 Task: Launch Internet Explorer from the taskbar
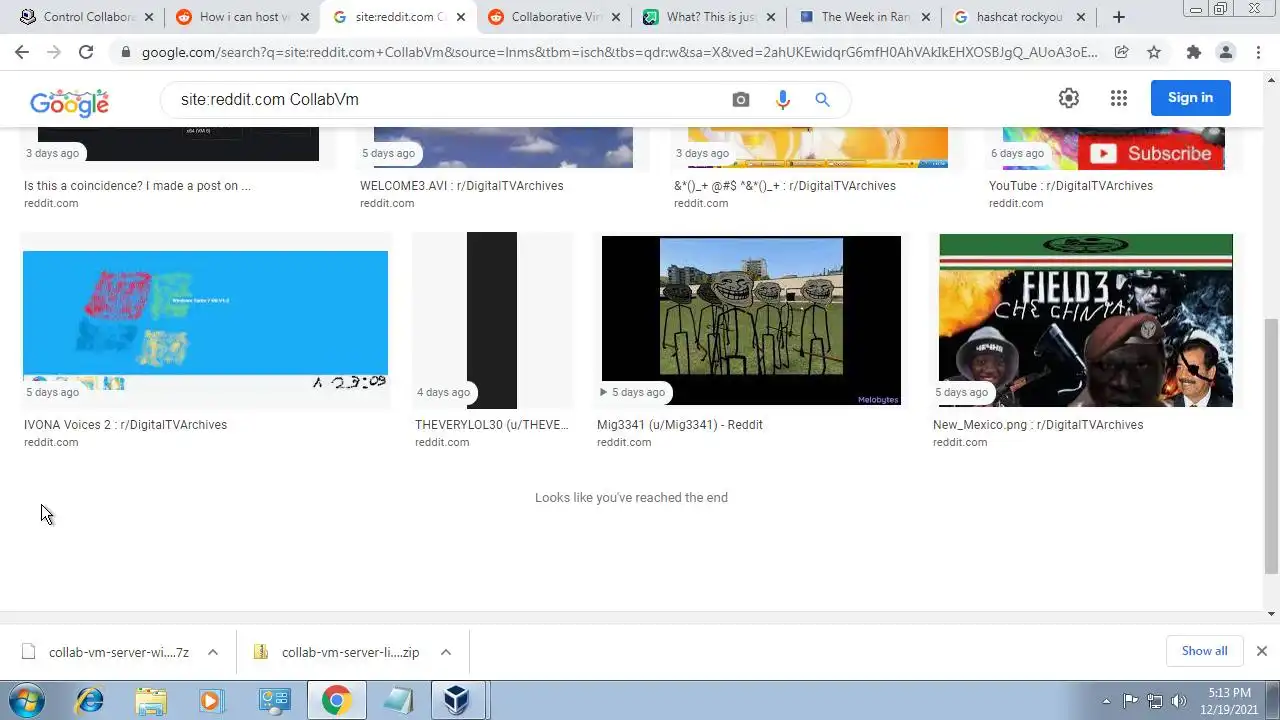90,700
